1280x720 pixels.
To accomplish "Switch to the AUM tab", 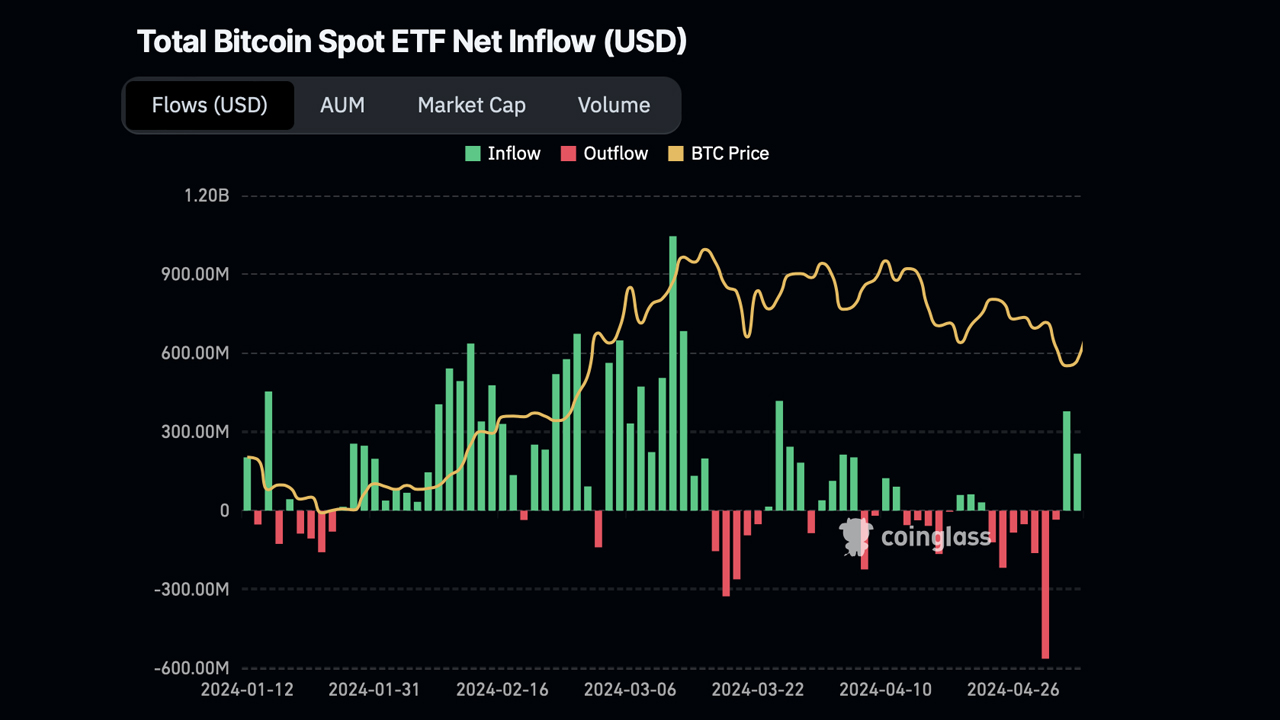I will pyautogui.click(x=342, y=105).
